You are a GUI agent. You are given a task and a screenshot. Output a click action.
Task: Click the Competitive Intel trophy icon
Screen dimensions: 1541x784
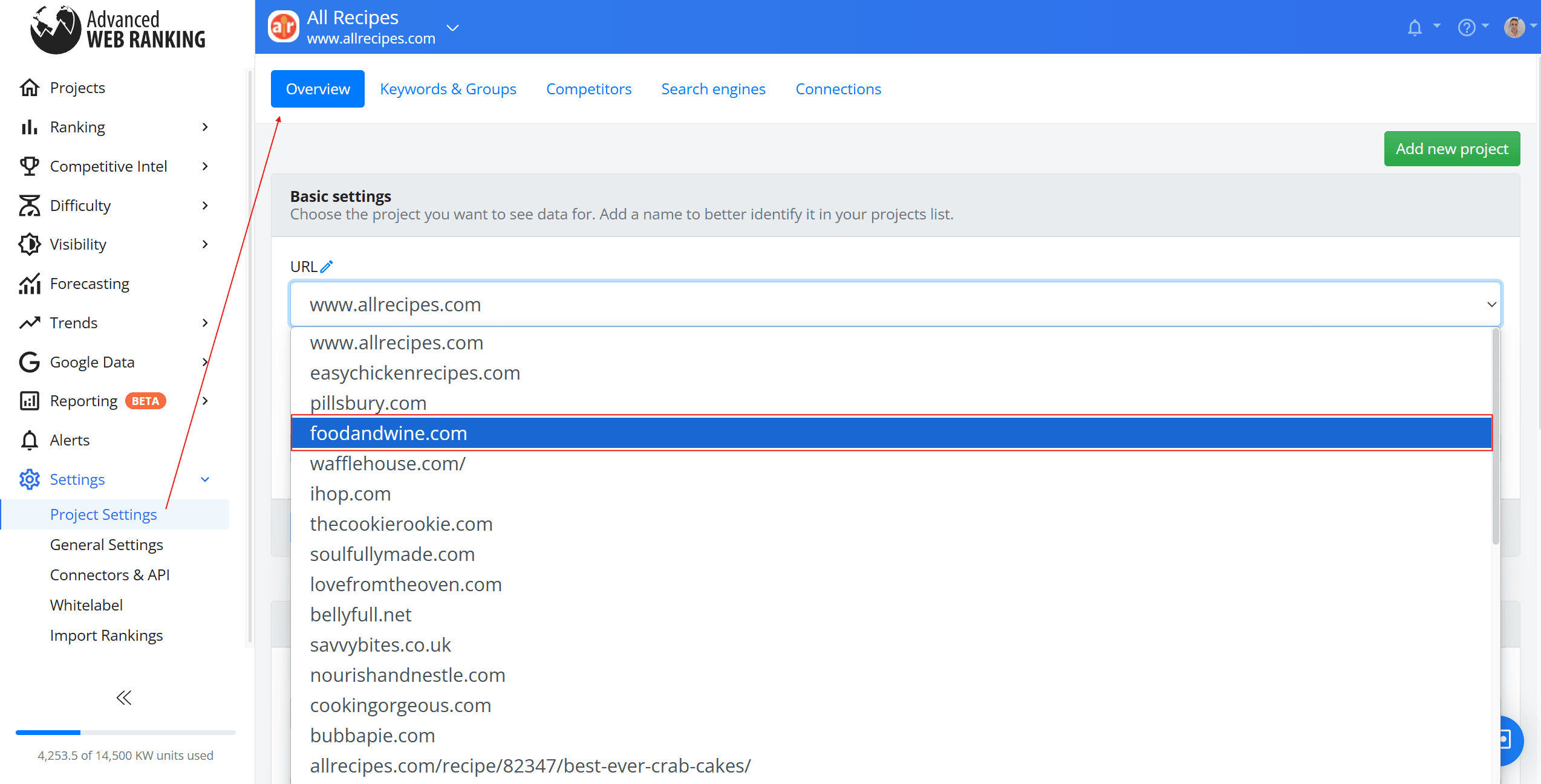click(30, 166)
